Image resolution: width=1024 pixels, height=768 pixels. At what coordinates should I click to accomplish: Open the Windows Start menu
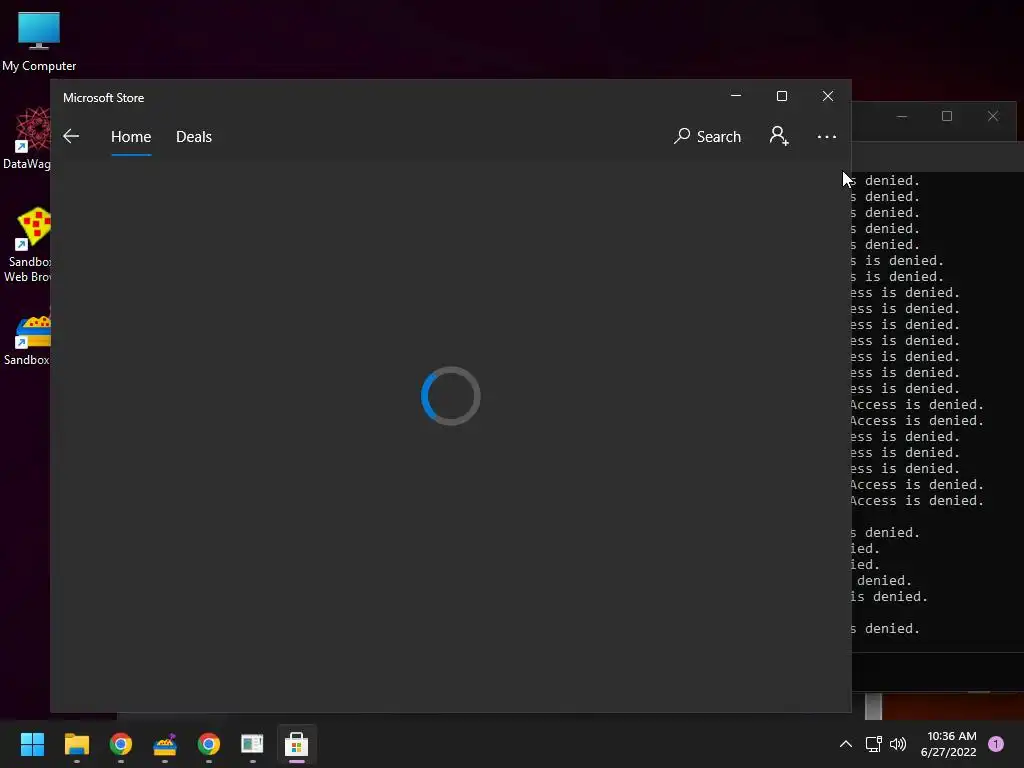(x=33, y=744)
